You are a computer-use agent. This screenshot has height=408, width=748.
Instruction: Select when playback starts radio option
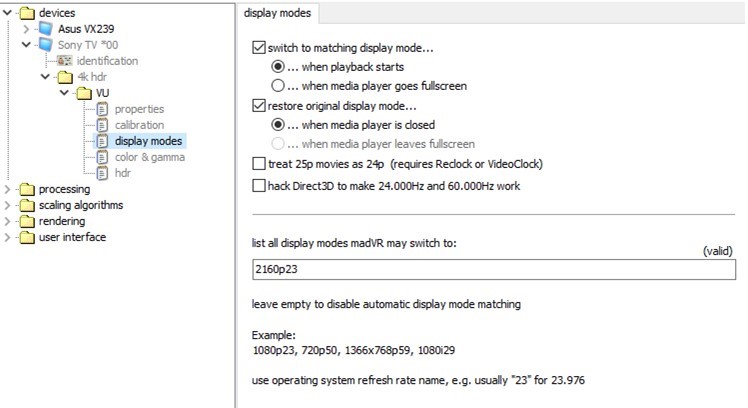click(x=278, y=67)
